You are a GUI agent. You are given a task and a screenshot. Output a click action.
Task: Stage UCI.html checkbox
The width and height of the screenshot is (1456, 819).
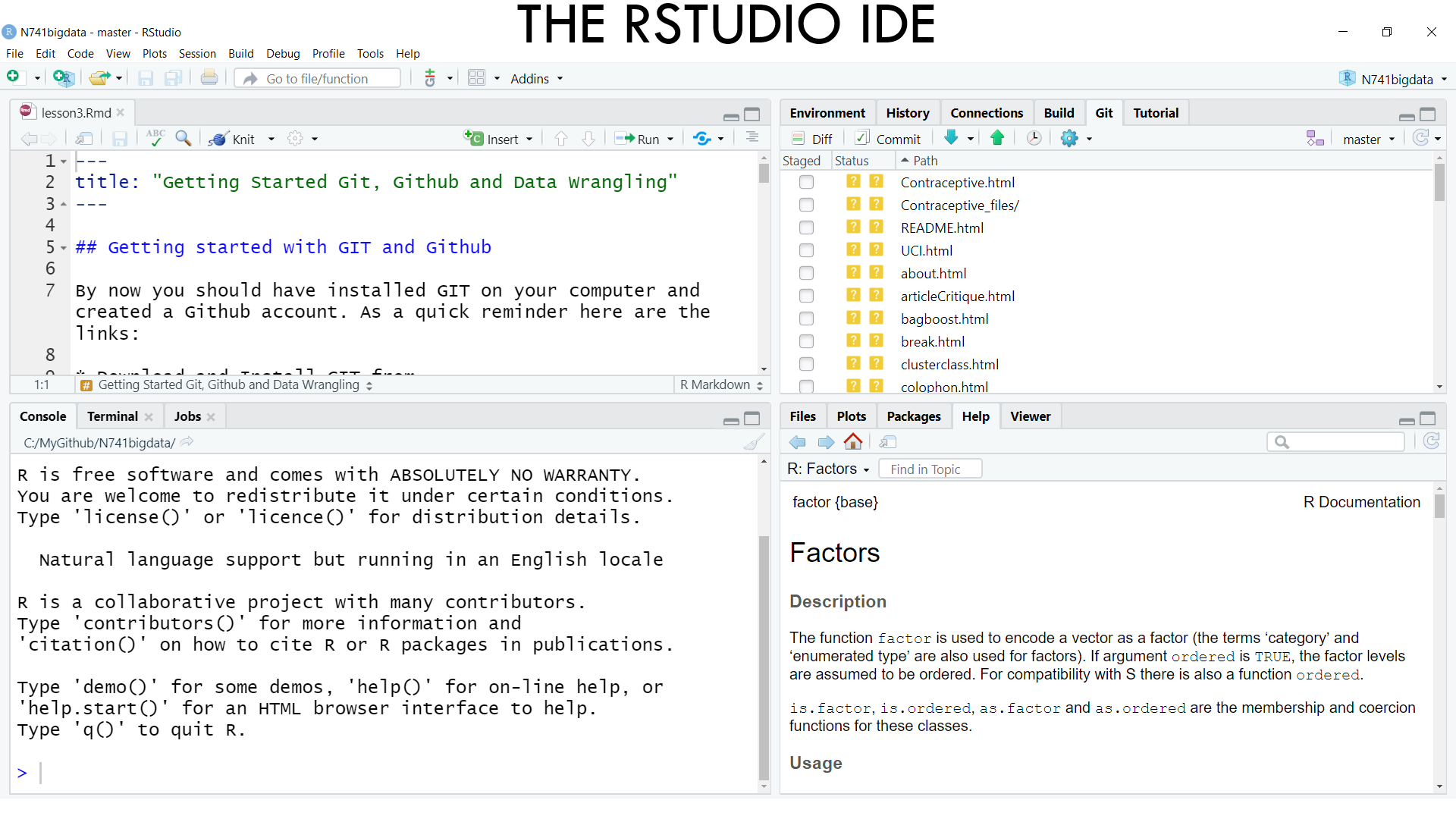tap(807, 250)
